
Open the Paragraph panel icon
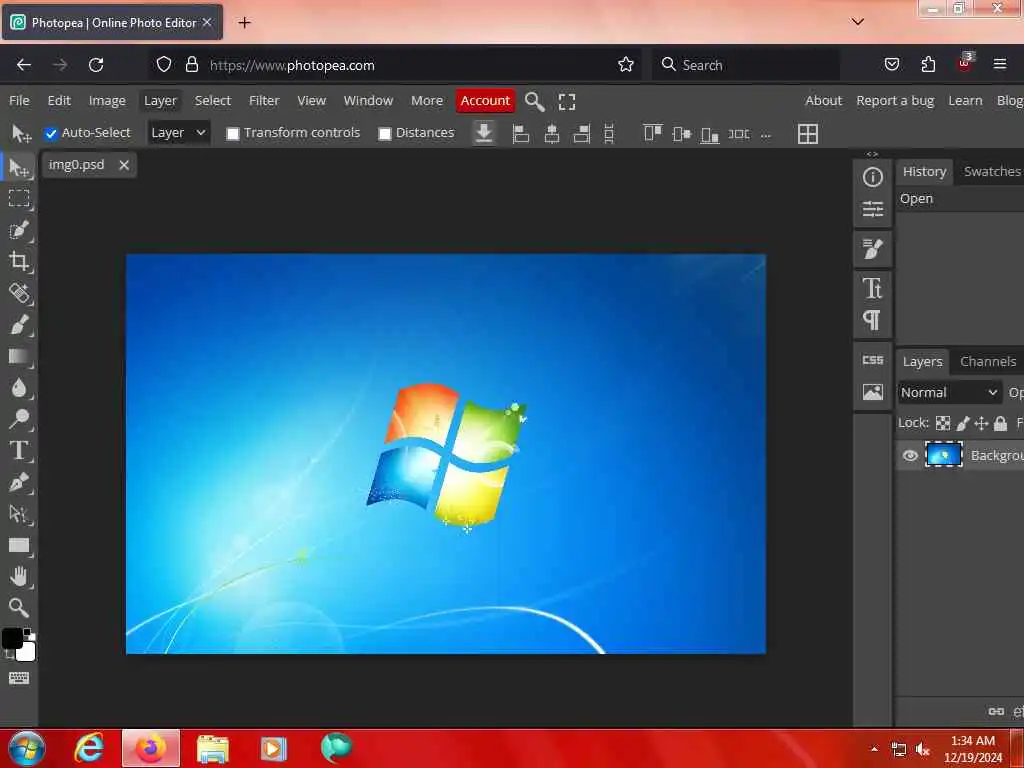872,320
